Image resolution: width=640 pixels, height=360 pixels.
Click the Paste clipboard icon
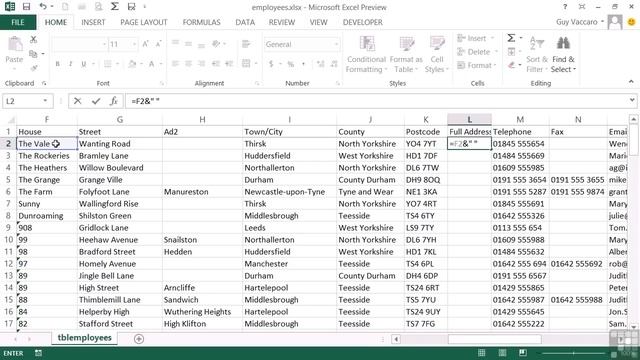14,44
